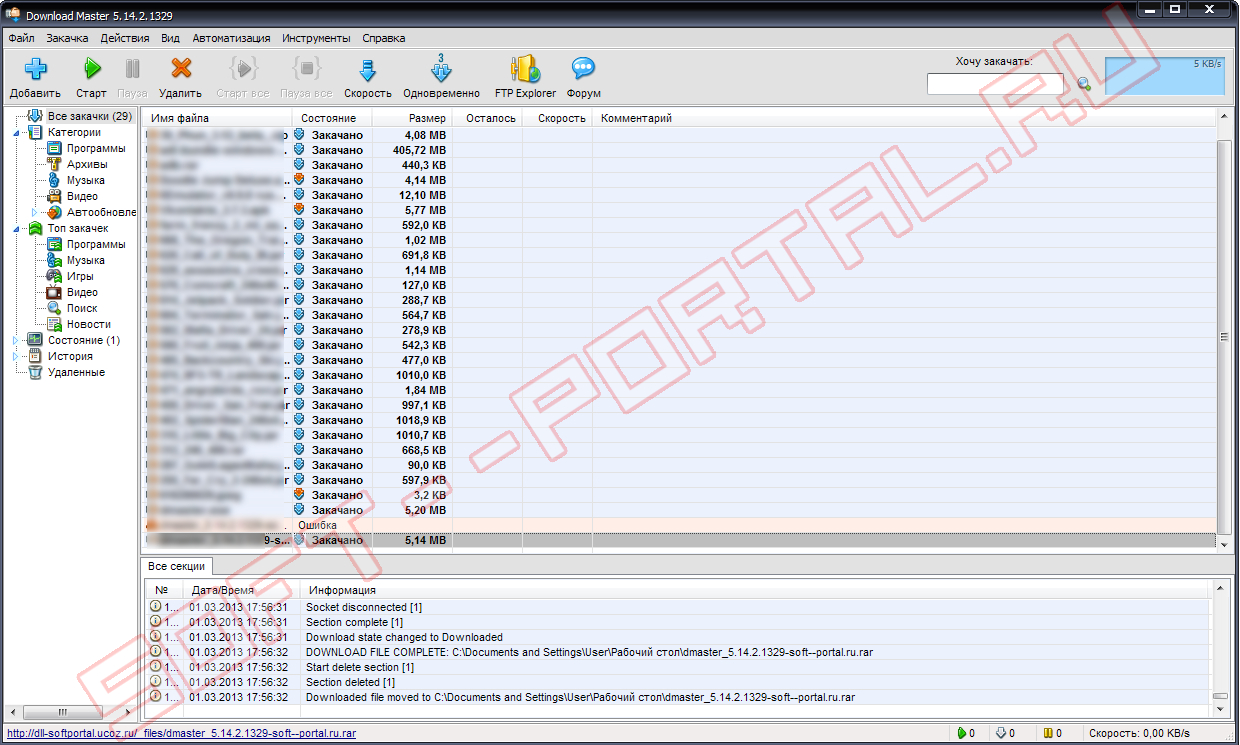The height and width of the screenshot is (745, 1240).
Task: Select Все закачки (29) in tree
Action: pyautogui.click(x=90, y=117)
